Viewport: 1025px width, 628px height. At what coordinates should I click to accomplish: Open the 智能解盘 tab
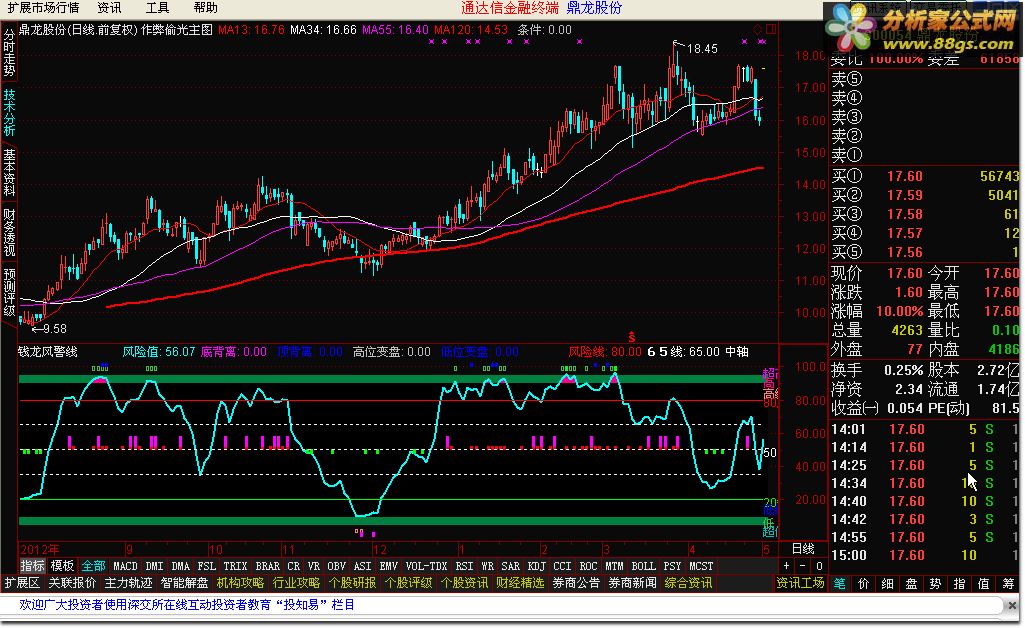click(x=184, y=583)
